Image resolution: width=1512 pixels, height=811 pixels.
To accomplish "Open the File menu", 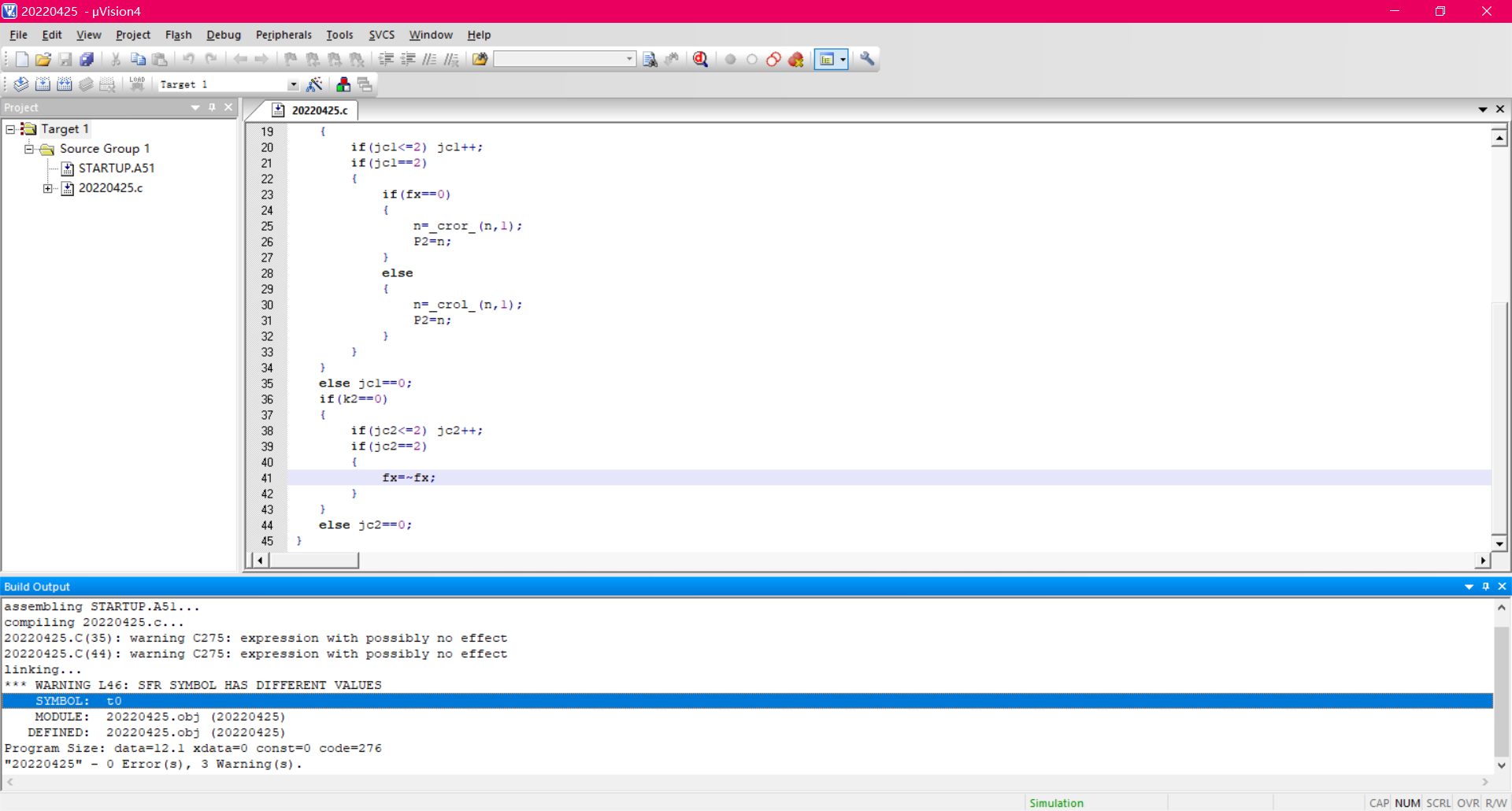I will click(18, 35).
